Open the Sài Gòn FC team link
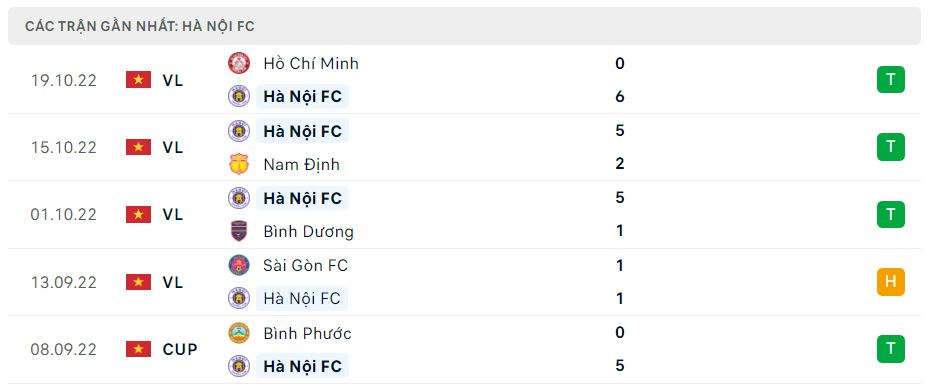 pos(305,265)
